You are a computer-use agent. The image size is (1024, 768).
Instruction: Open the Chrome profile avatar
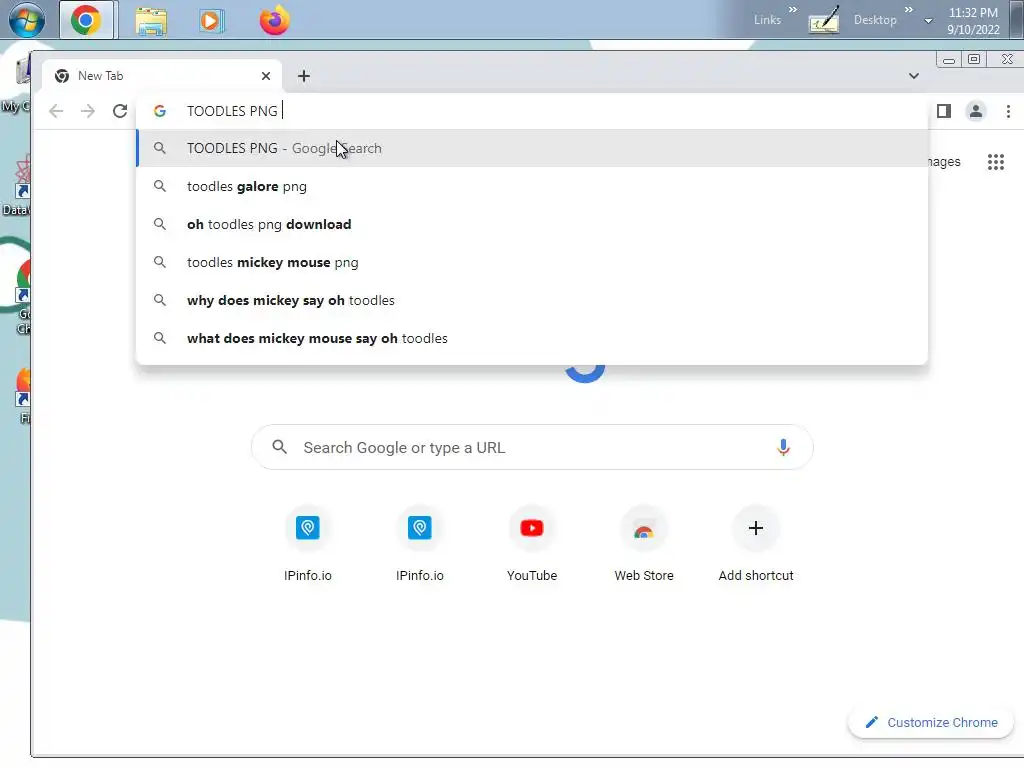pyautogui.click(x=976, y=111)
